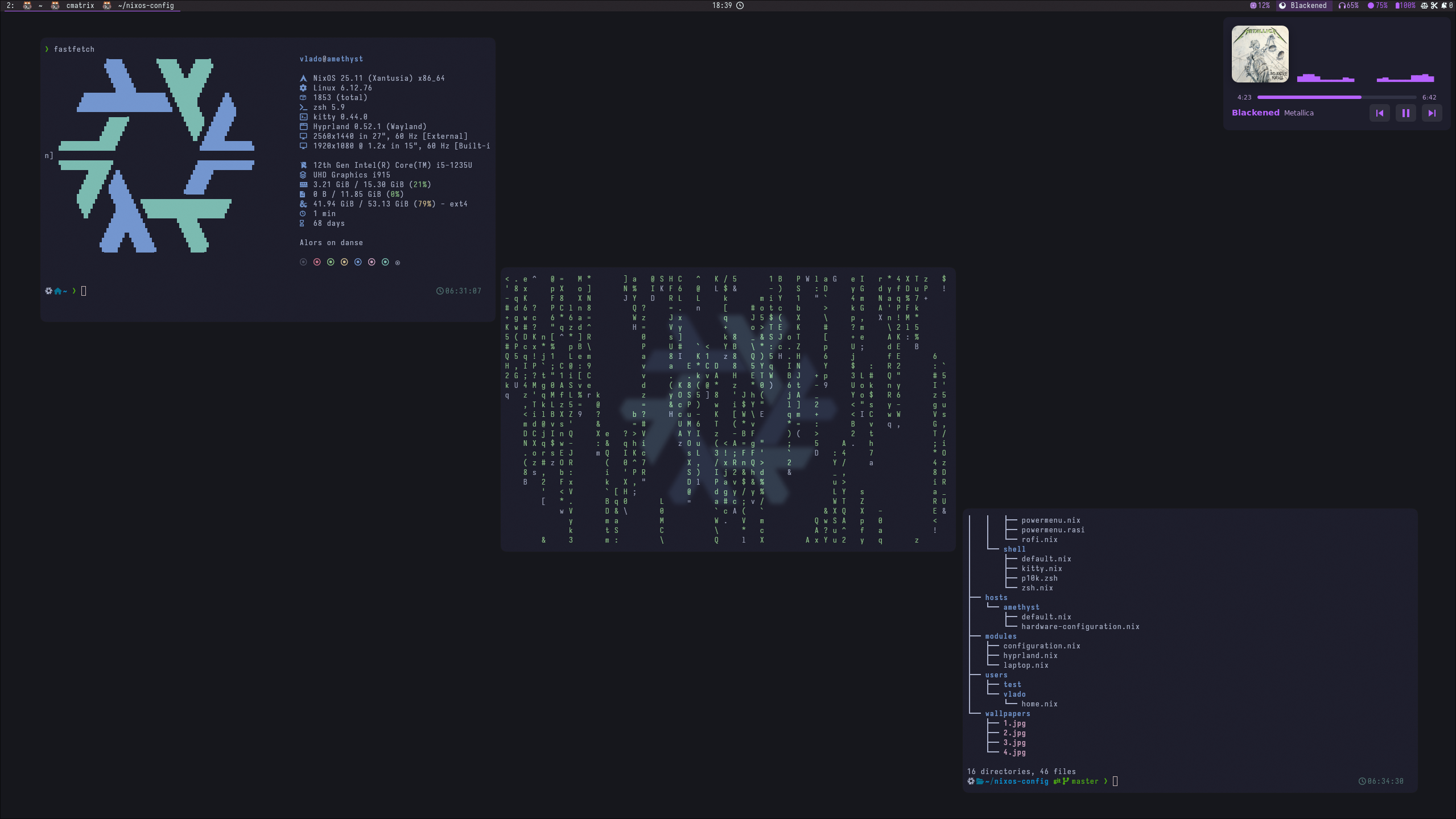Image resolution: width=1456 pixels, height=819 pixels.
Task: Click the git branch icon before master
Action: point(1065,781)
